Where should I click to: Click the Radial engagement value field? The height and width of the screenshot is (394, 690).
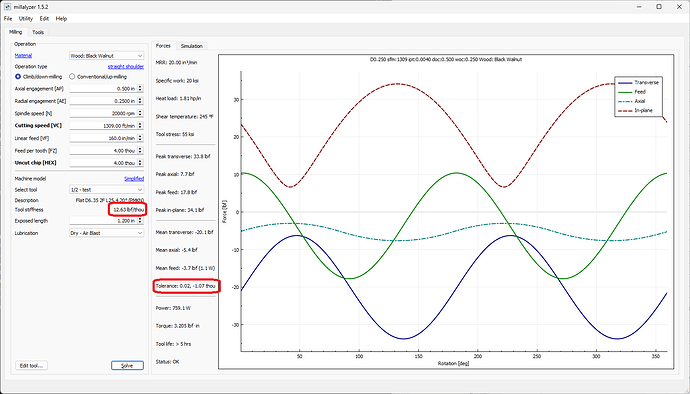103,101
